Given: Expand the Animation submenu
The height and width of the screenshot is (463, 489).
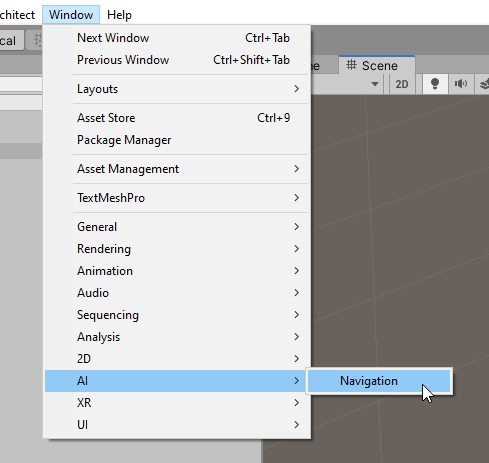Looking at the screenshot, I should click(x=177, y=271).
